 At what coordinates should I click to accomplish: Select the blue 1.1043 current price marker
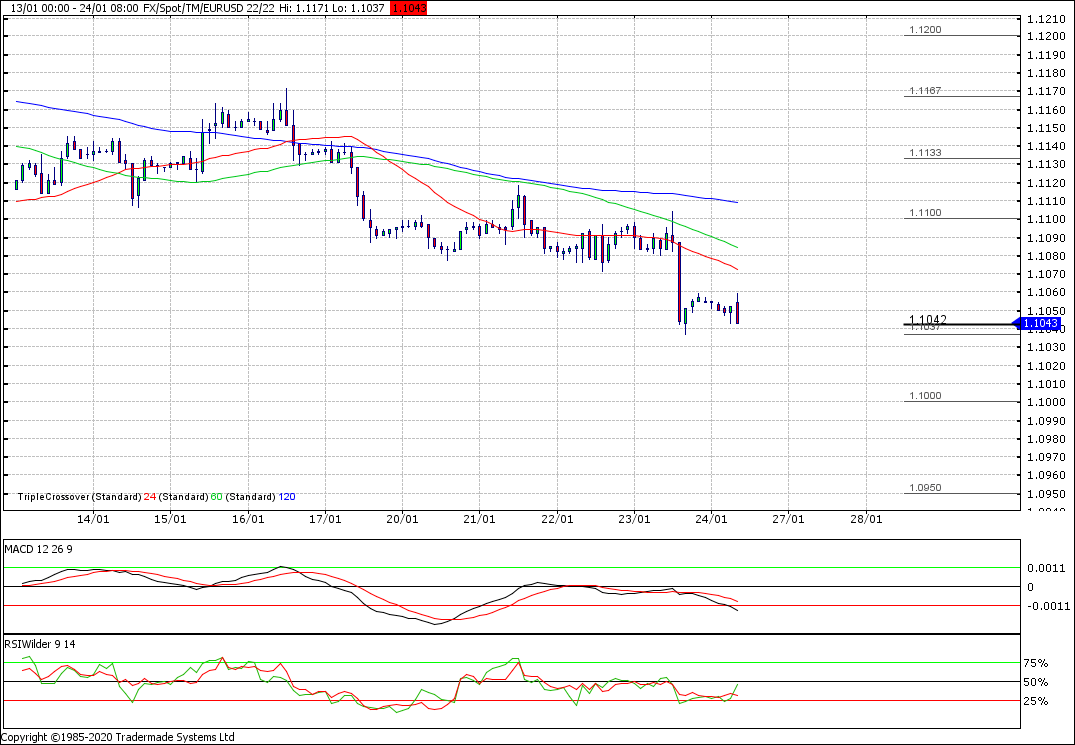point(1040,323)
